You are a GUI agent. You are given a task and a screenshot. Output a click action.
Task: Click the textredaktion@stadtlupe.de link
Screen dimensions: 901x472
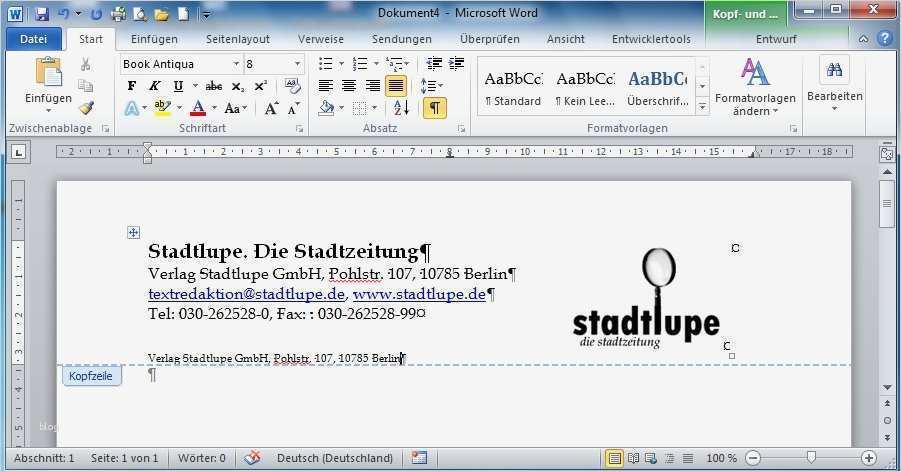pyautogui.click(x=246, y=294)
